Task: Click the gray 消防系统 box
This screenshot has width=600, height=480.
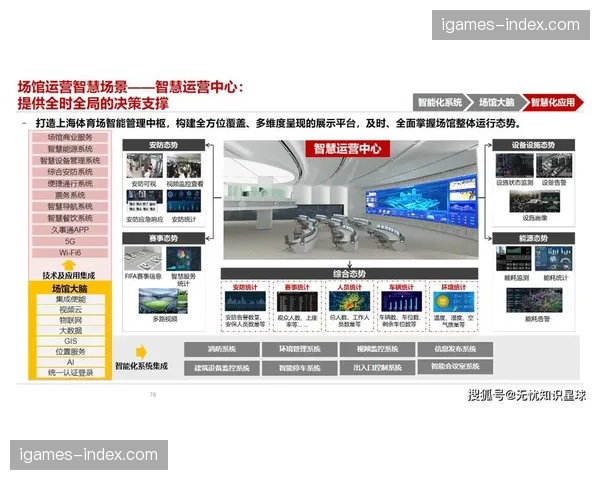Action: (x=222, y=349)
